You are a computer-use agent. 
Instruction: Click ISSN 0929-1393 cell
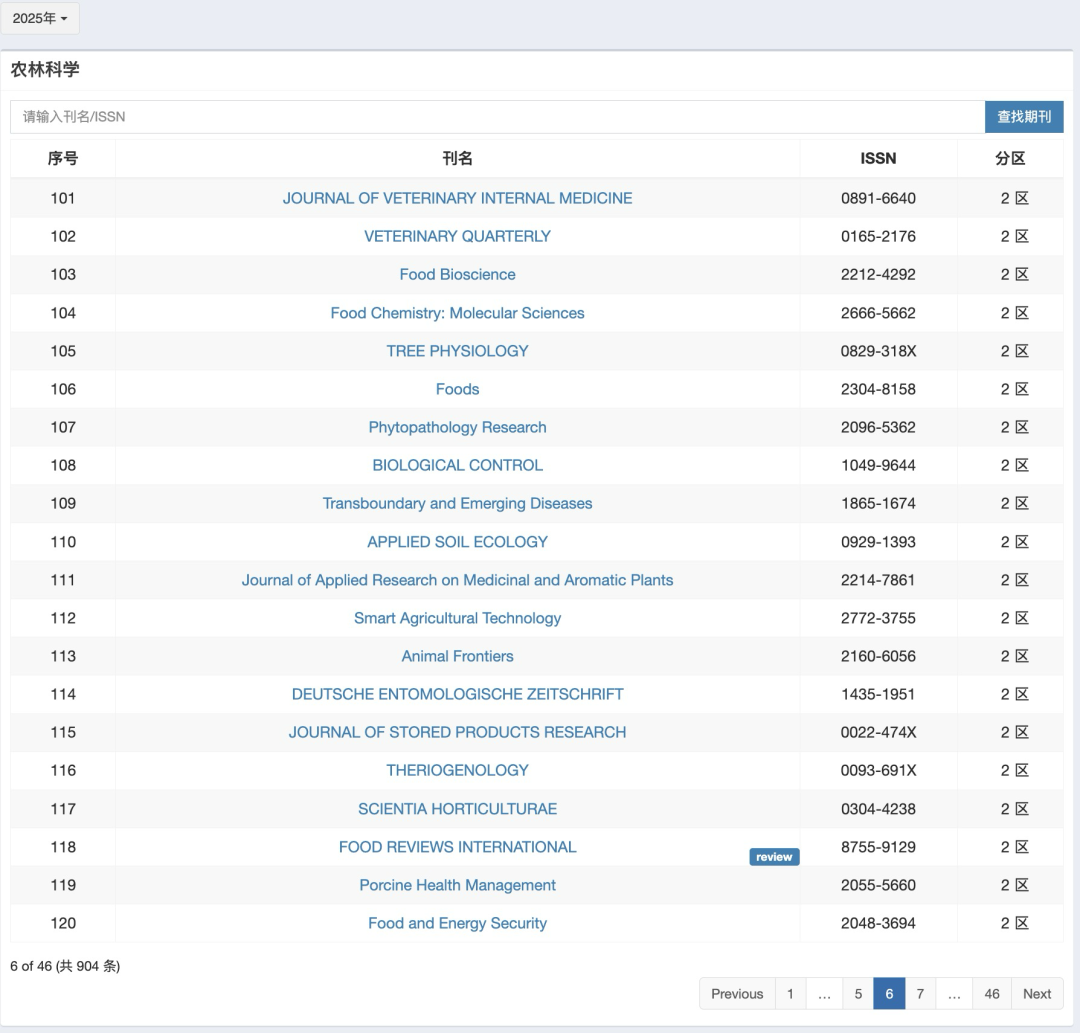(878, 542)
